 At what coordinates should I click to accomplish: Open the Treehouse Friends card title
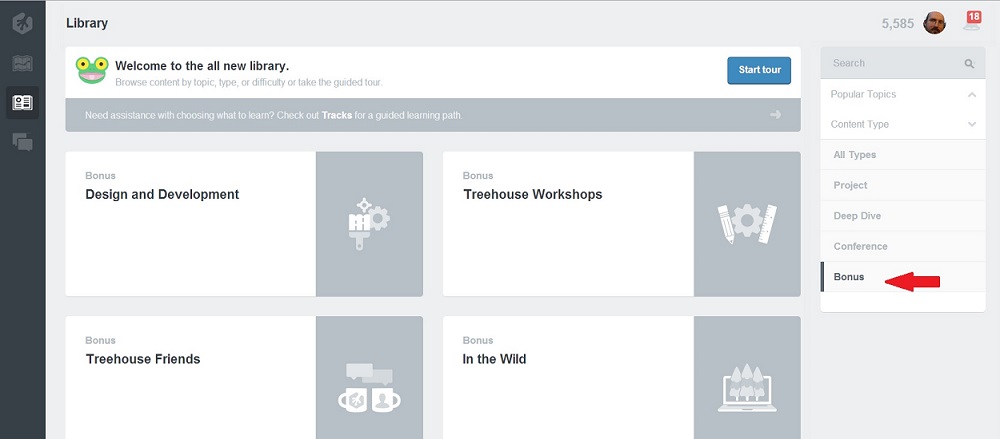tap(143, 359)
